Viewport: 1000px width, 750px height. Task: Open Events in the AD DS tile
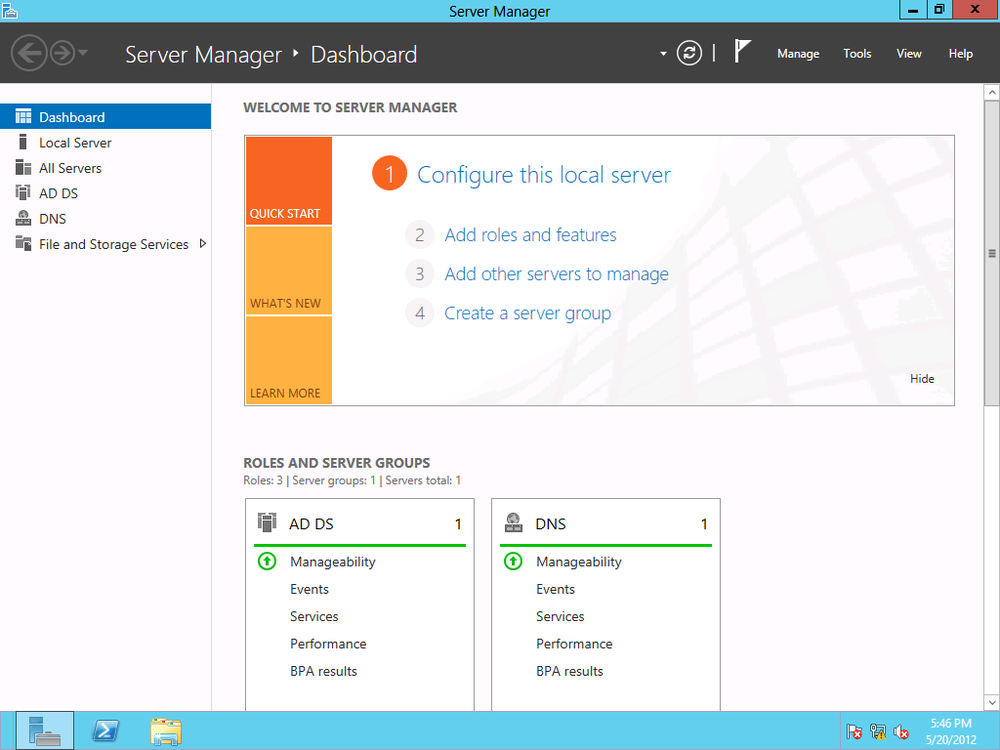pyautogui.click(x=309, y=589)
